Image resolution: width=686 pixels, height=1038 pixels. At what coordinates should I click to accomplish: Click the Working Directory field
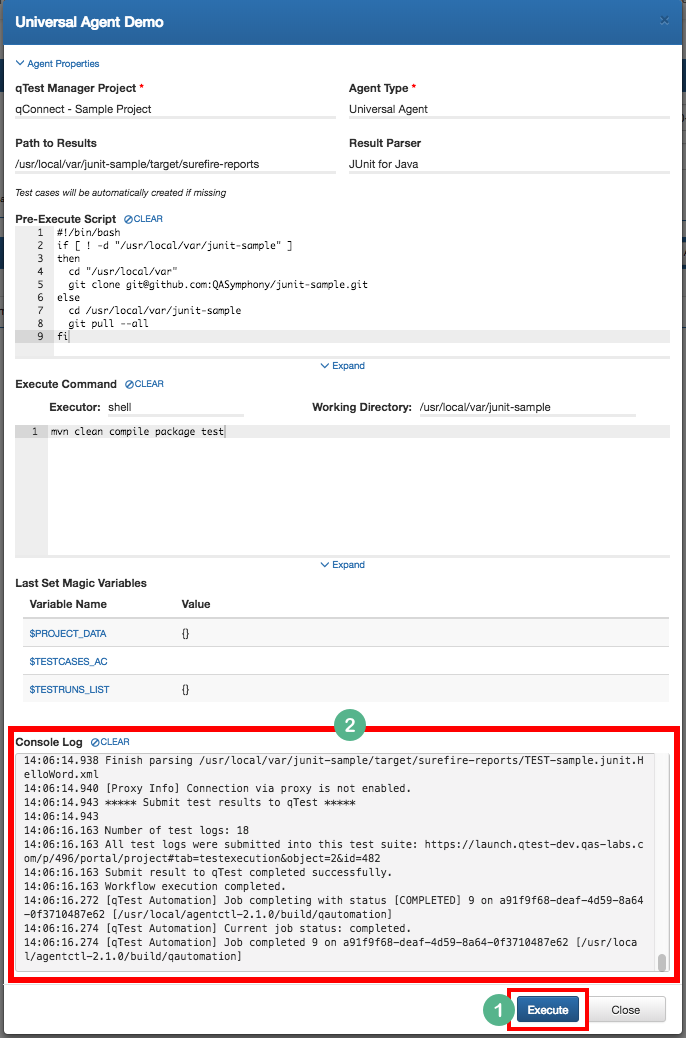click(x=527, y=408)
